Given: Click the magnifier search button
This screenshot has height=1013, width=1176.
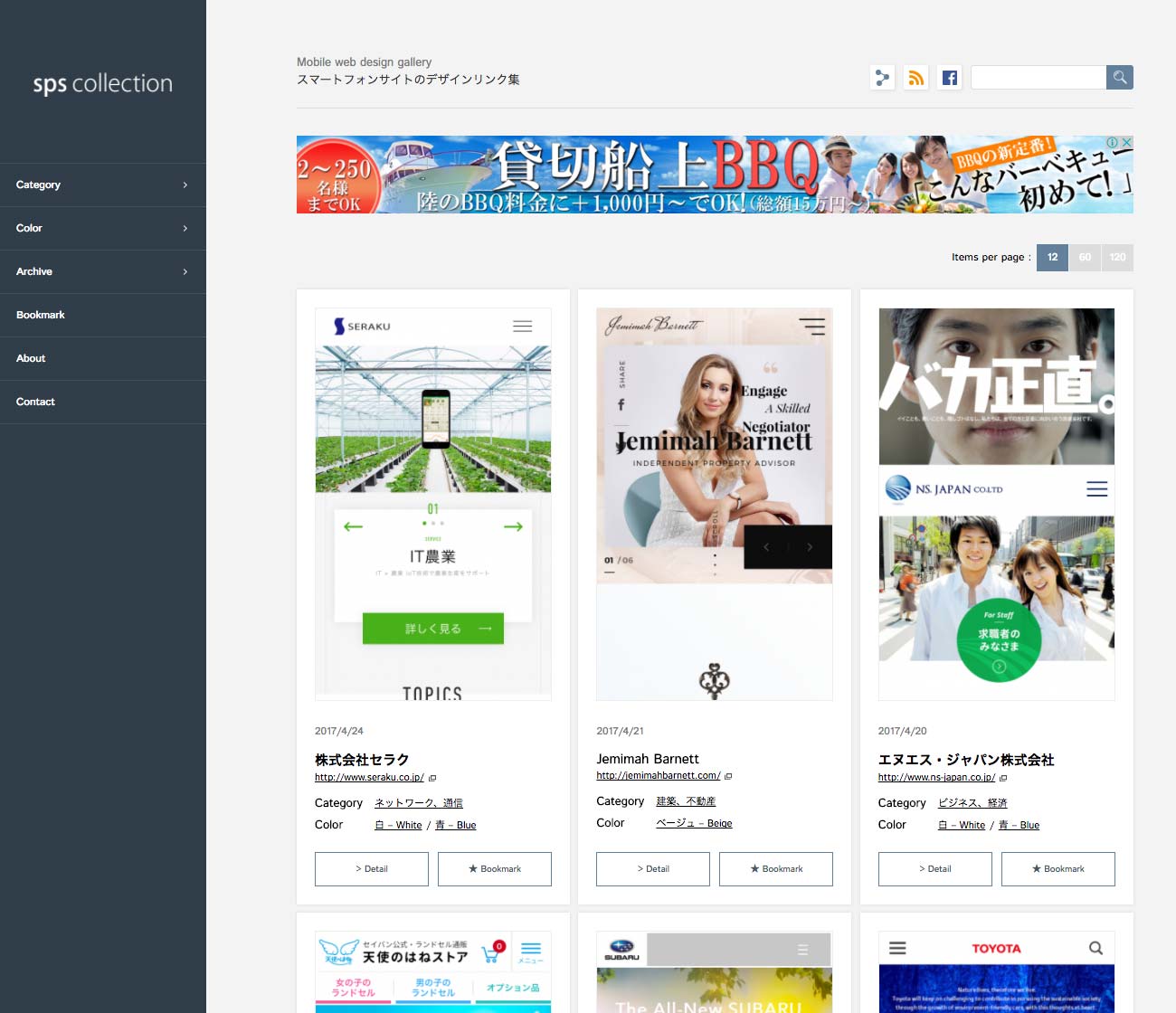Looking at the screenshot, I should (1119, 78).
